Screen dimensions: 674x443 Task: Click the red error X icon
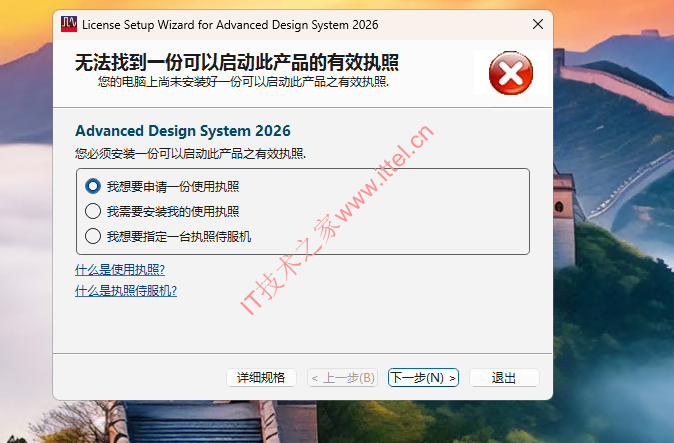coord(510,73)
